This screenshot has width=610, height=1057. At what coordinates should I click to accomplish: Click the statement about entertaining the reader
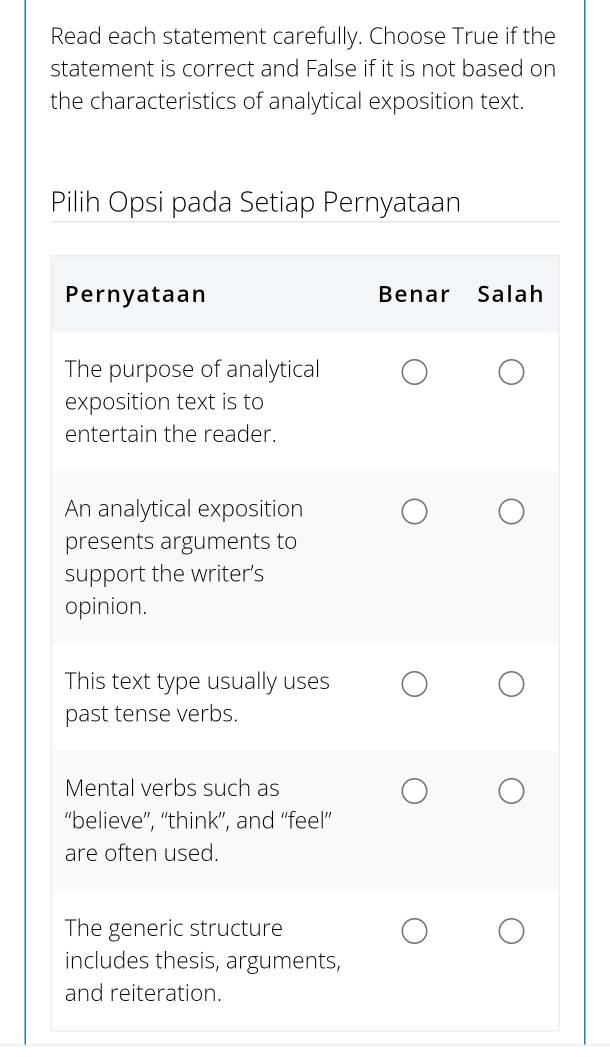[x=192, y=401]
